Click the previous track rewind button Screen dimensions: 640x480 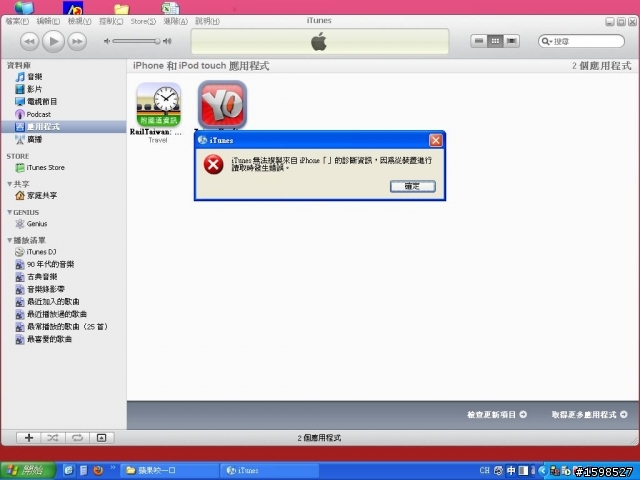pyautogui.click(x=29, y=41)
